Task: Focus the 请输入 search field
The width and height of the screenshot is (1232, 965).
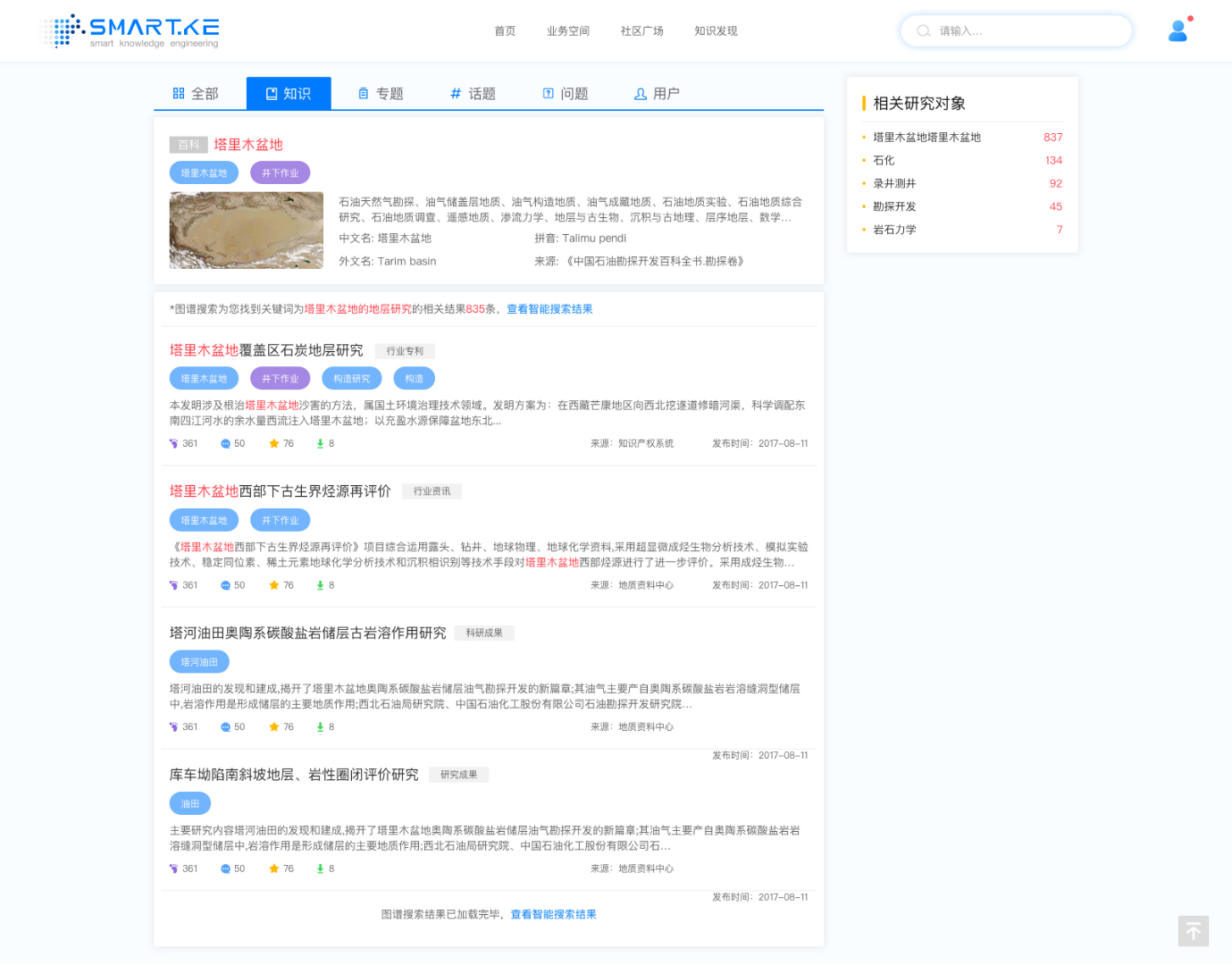Action: [x=1017, y=30]
